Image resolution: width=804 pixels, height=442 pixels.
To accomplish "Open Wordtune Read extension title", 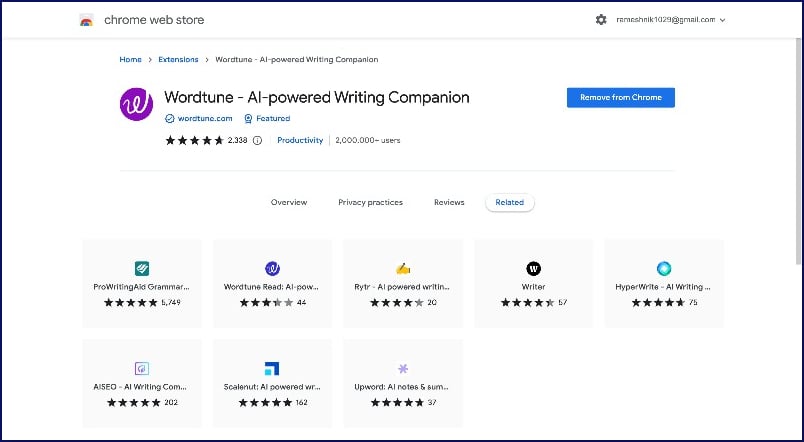I will (x=272, y=287).
